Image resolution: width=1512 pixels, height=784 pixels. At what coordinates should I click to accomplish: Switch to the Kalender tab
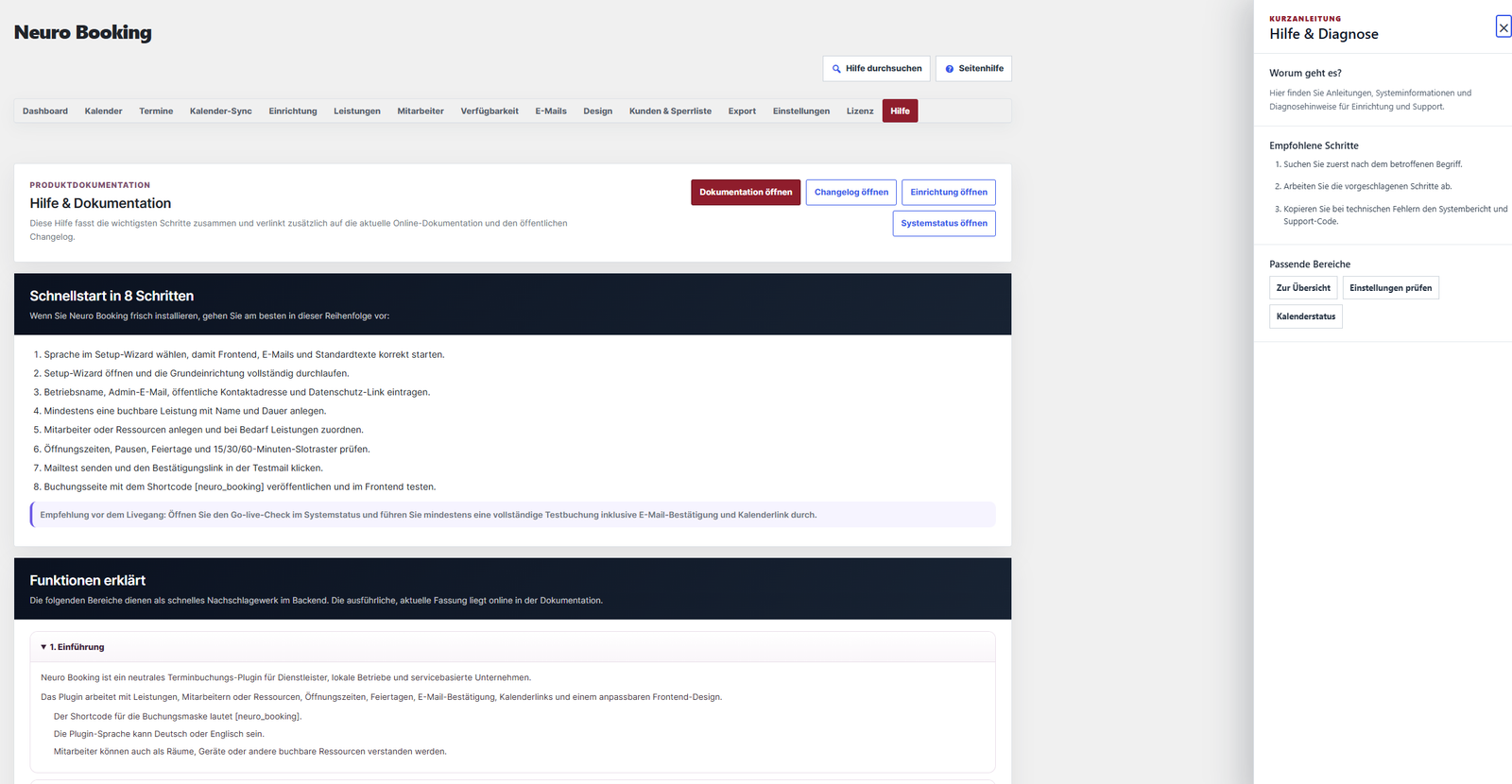104,111
